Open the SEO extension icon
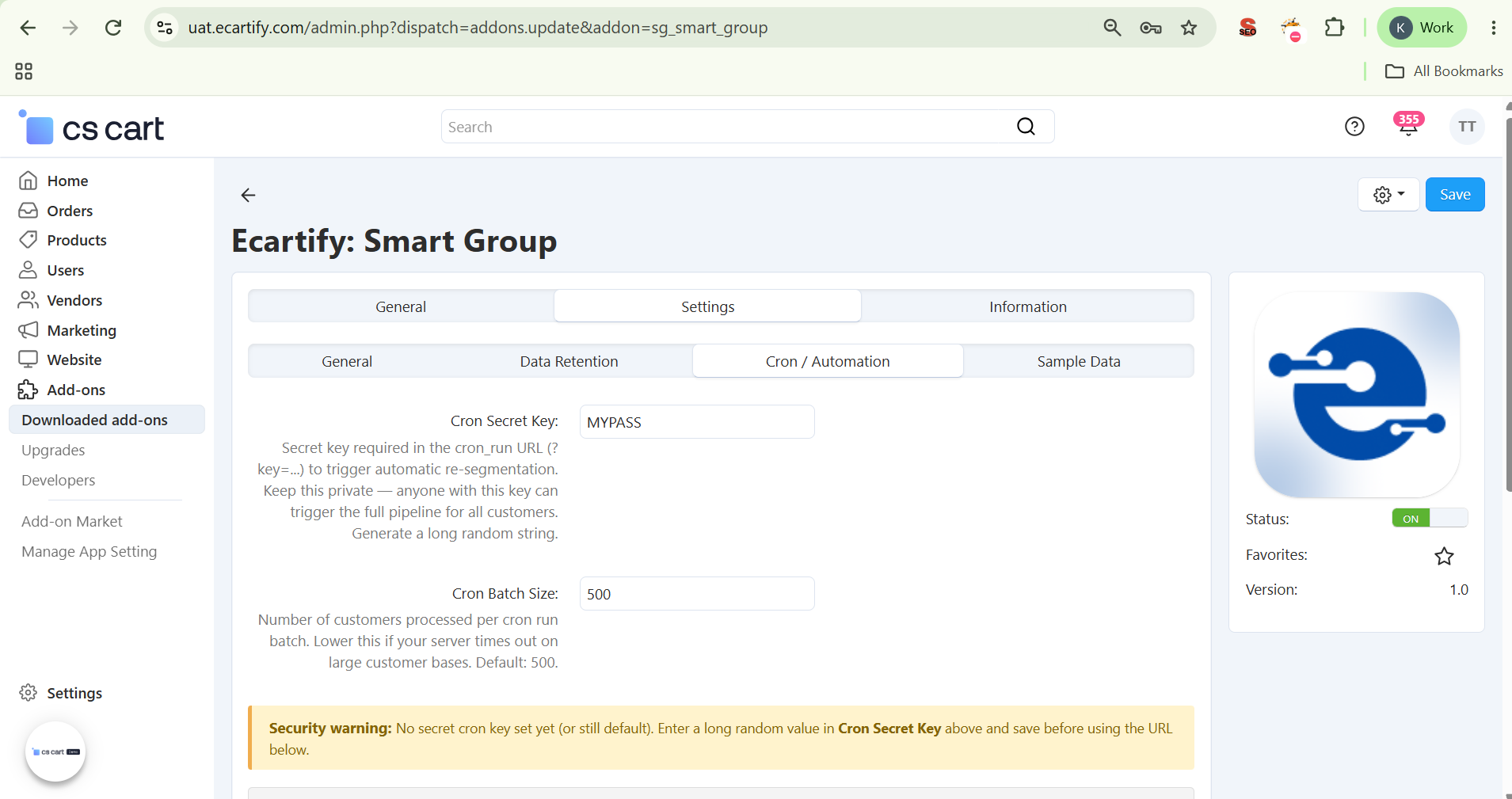1512x799 pixels. [x=1247, y=28]
